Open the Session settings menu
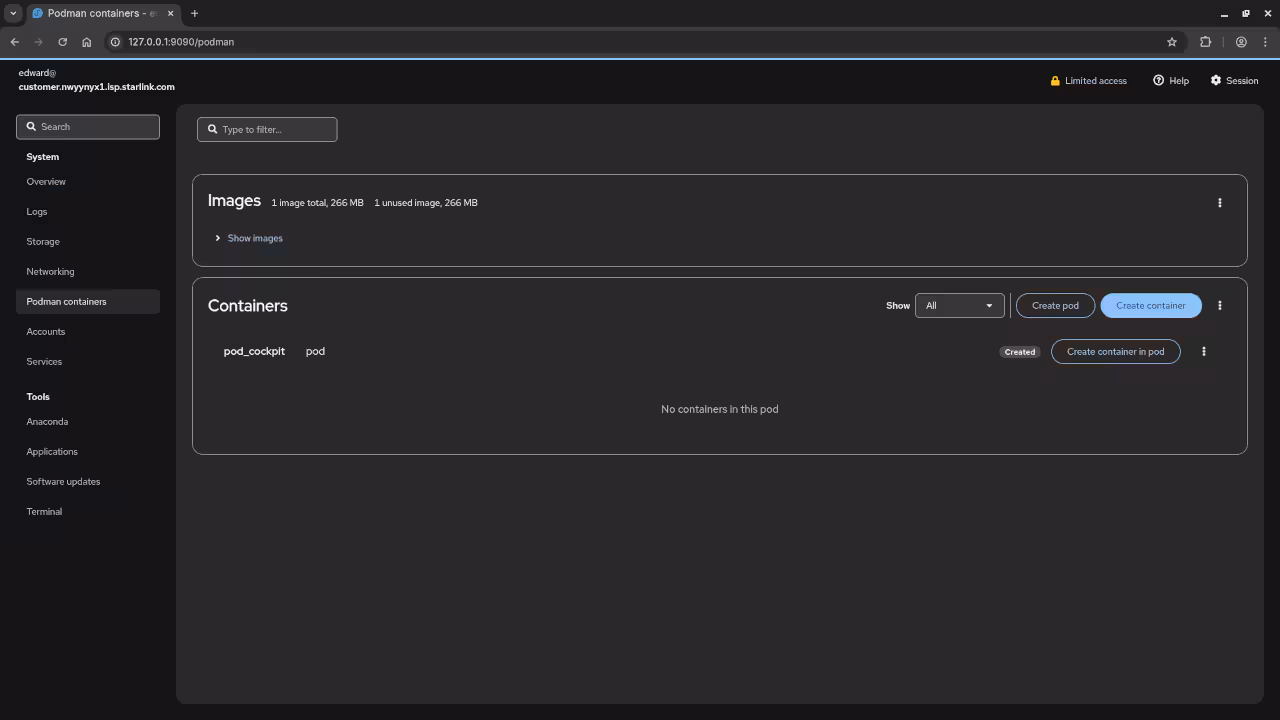Image resolution: width=1280 pixels, height=720 pixels. tap(1234, 81)
